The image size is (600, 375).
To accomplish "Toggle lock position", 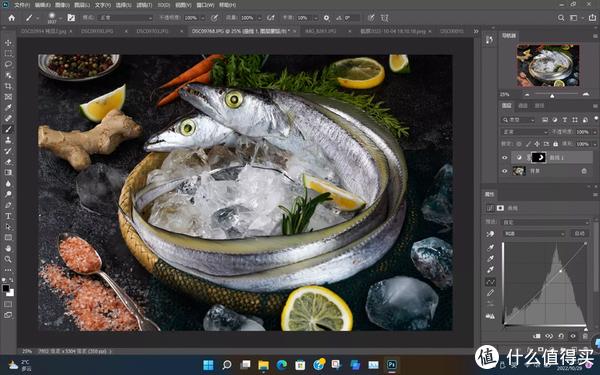I will coord(537,144).
